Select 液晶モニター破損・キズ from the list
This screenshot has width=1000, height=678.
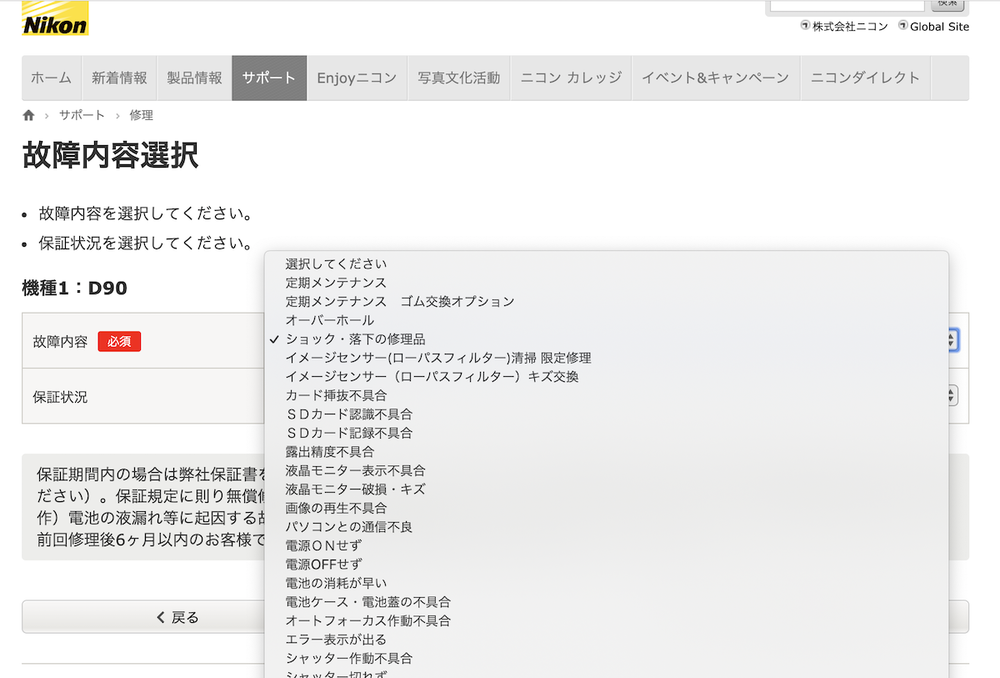(x=348, y=489)
